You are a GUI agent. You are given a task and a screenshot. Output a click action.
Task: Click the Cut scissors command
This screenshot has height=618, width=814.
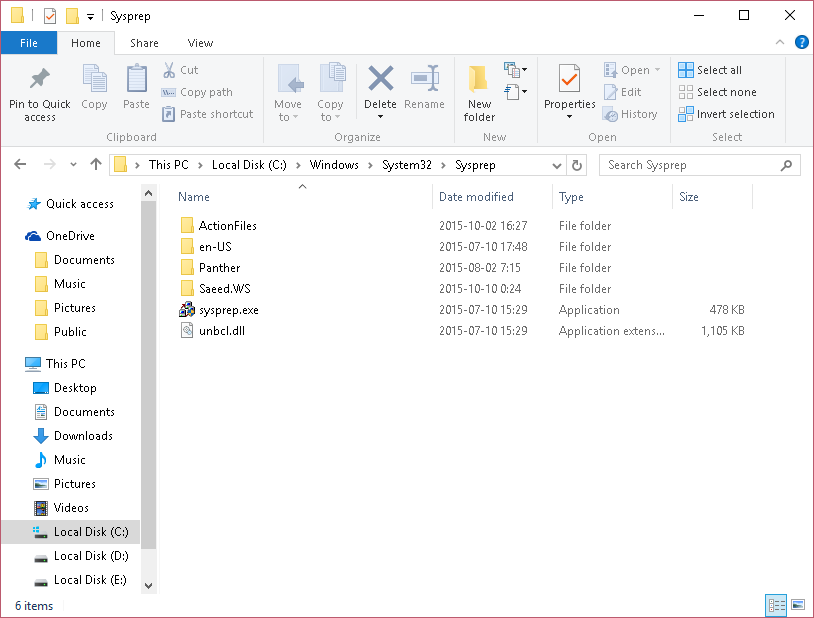pos(180,70)
